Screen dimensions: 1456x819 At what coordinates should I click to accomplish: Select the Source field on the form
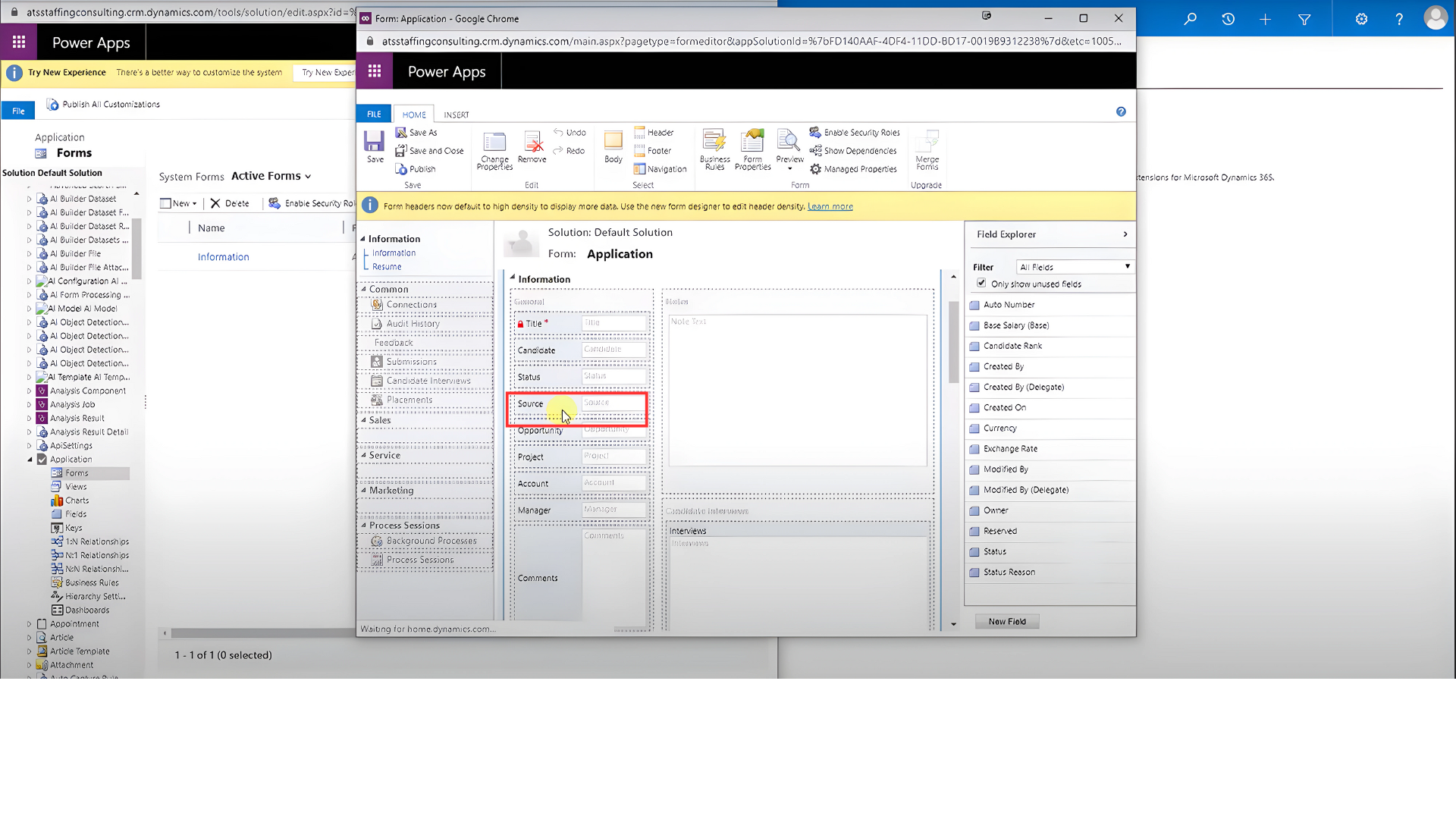(x=581, y=403)
